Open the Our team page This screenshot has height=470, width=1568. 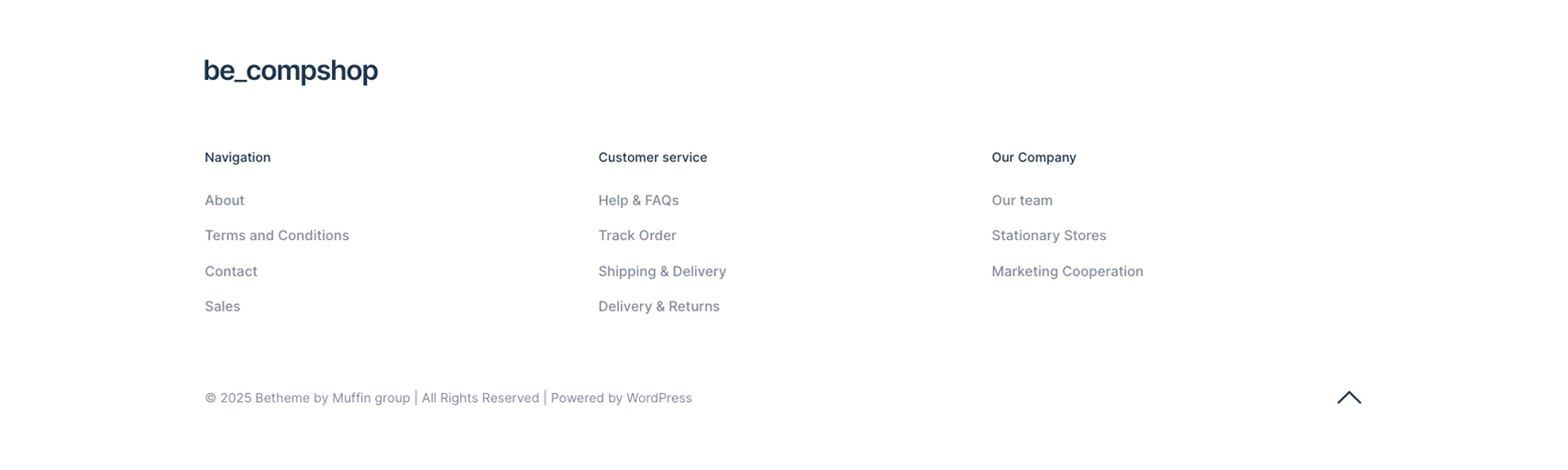pos(1021,201)
